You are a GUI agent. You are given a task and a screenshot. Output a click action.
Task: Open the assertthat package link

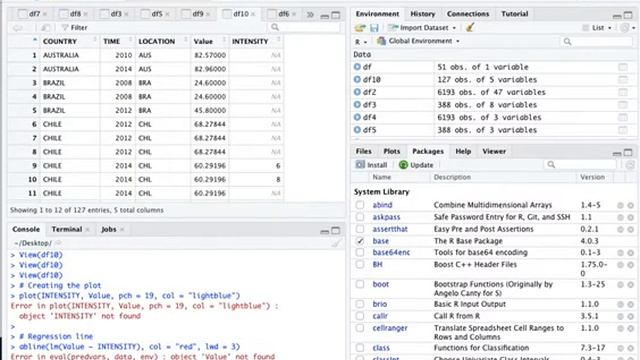pos(390,229)
